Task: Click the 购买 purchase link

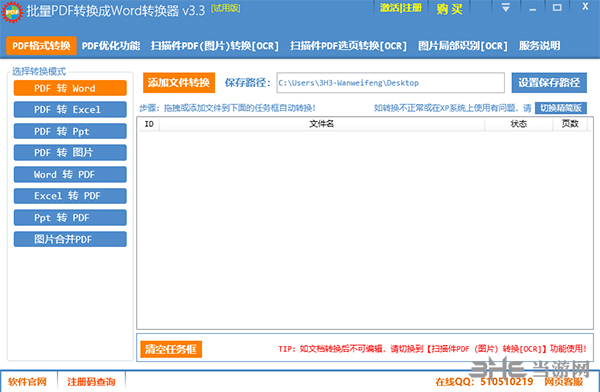Action: [449, 8]
